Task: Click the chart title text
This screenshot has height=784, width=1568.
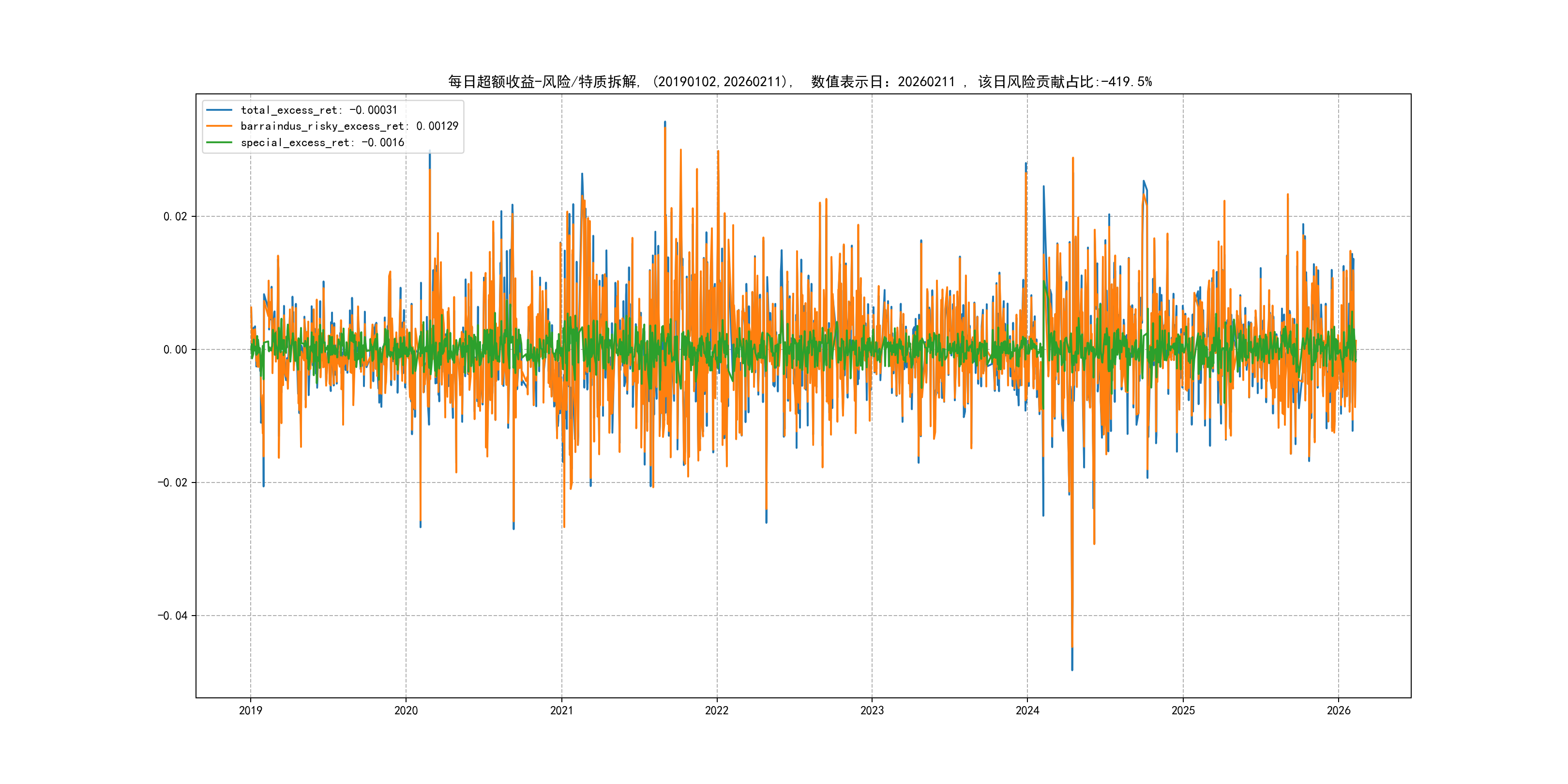Action: 800,82
